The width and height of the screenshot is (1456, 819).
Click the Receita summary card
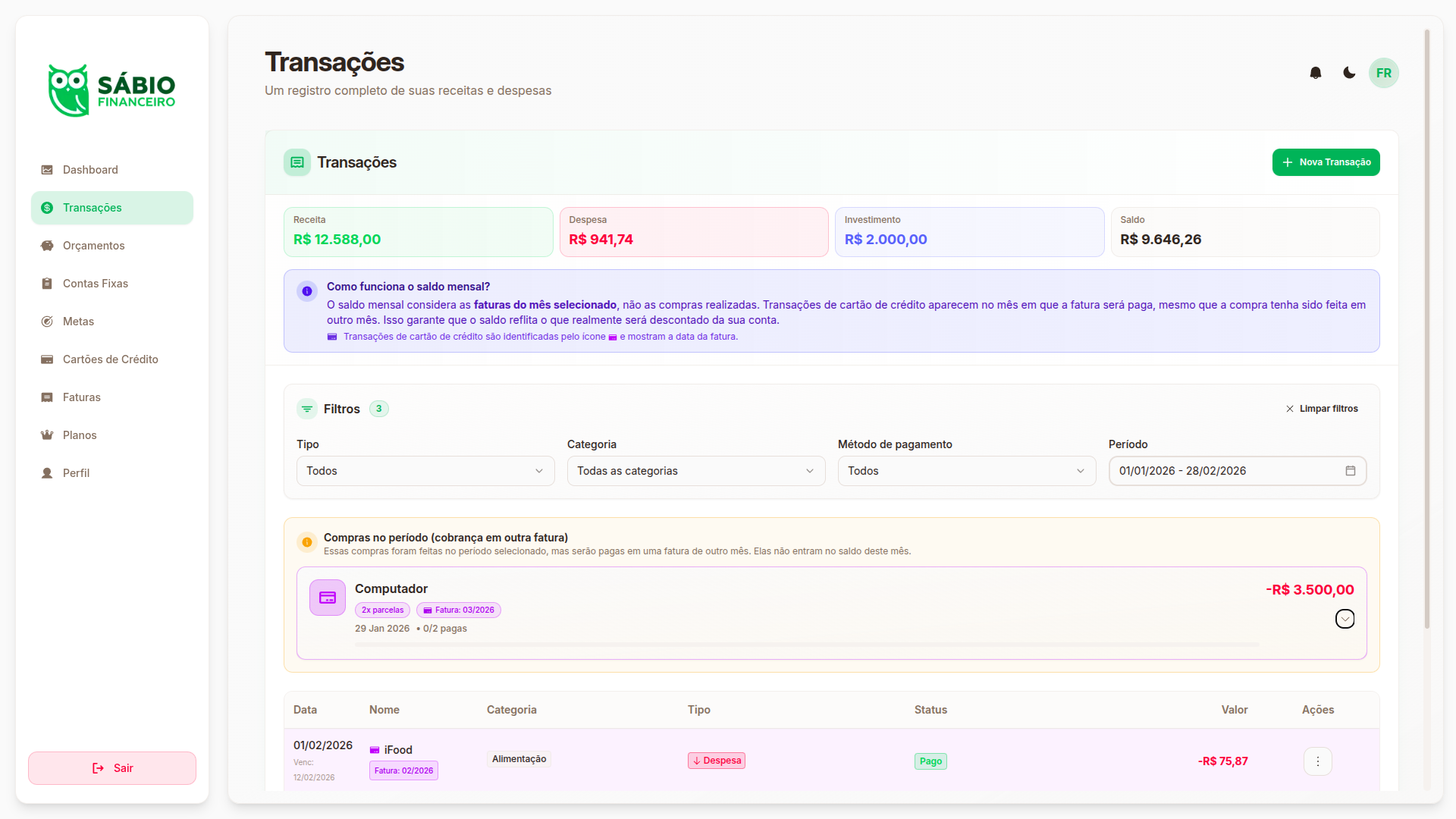click(x=419, y=232)
